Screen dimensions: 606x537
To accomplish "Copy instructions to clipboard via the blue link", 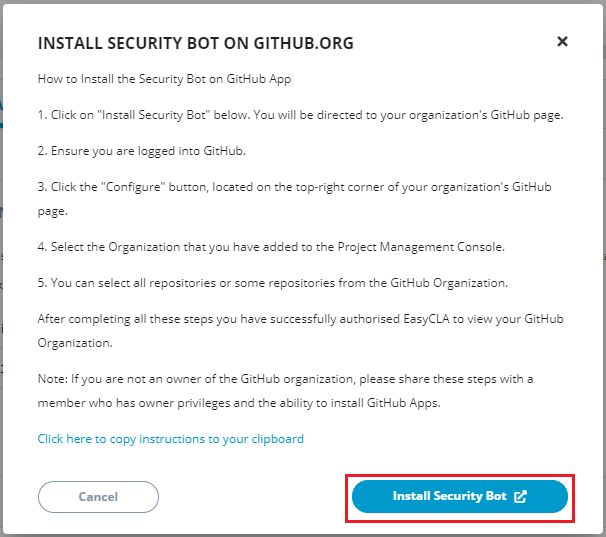I will 170,439.
